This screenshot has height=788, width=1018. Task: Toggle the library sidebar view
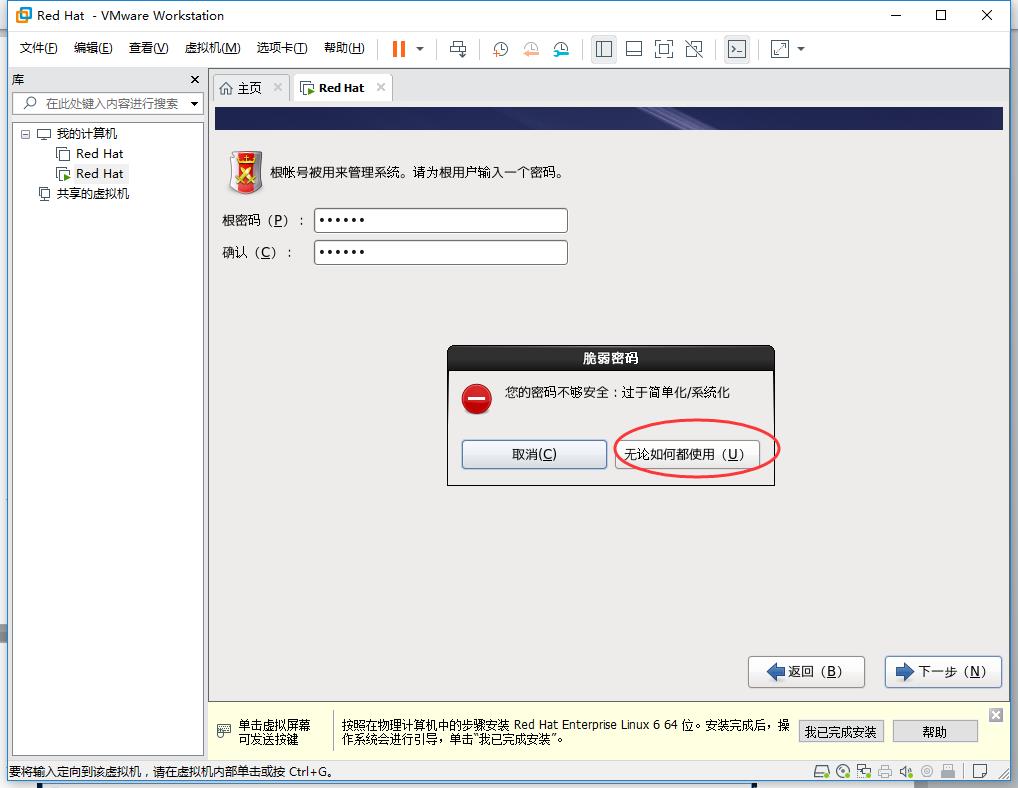point(604,49)
